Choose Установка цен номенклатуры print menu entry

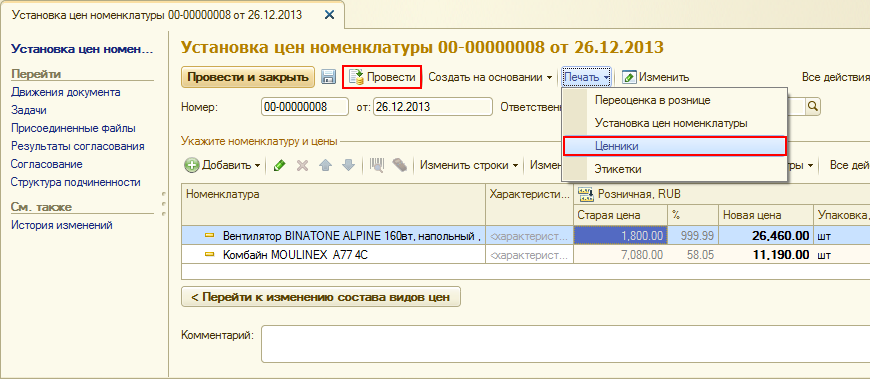click(x=675, y=123)
